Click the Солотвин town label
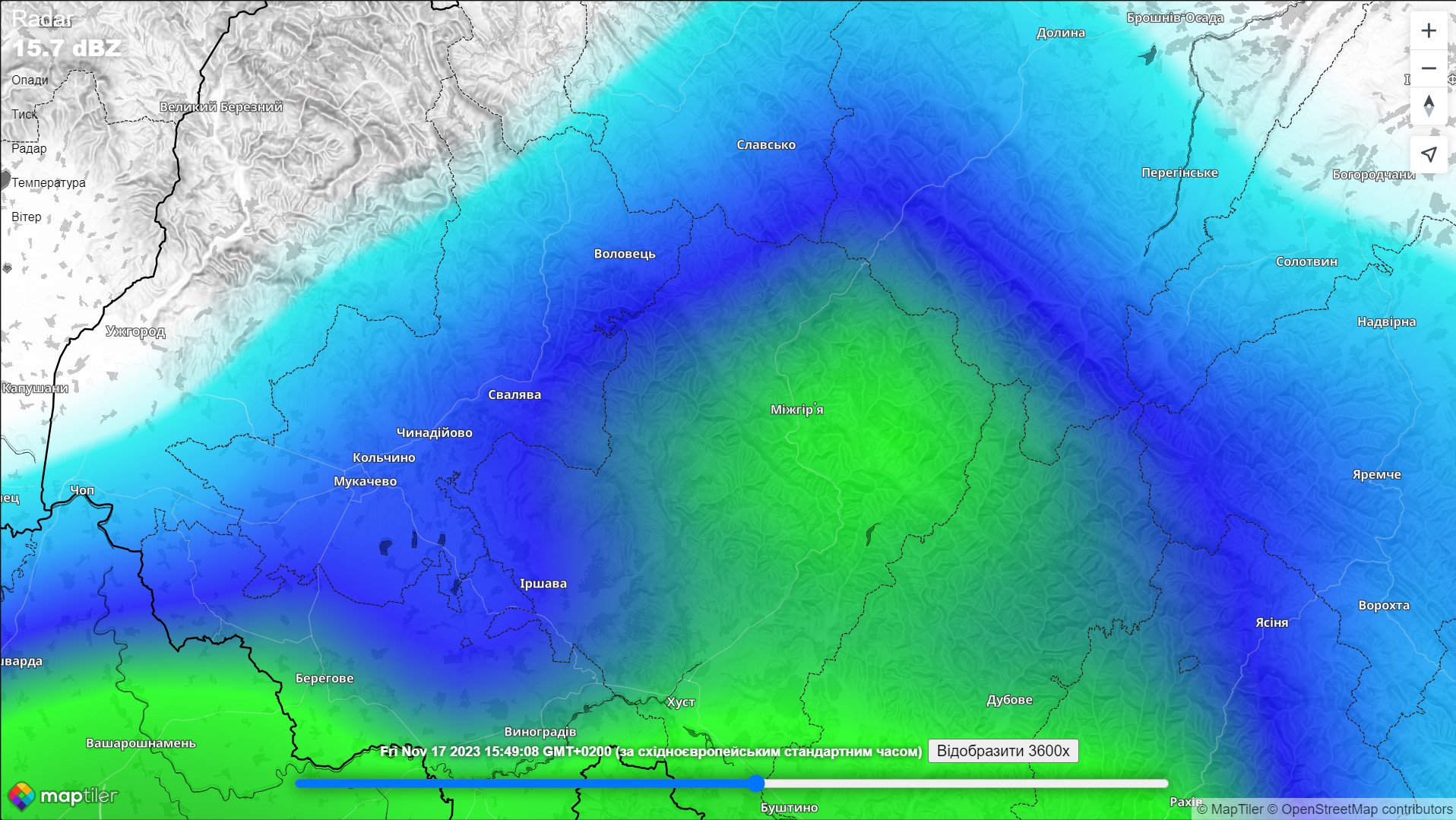1456x820 pixels. pyautogui.click(x=1306, y=261)
